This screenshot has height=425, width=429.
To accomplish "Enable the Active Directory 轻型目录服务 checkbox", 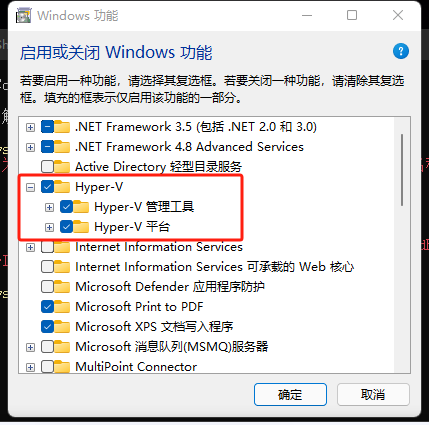I will [47, 167].
